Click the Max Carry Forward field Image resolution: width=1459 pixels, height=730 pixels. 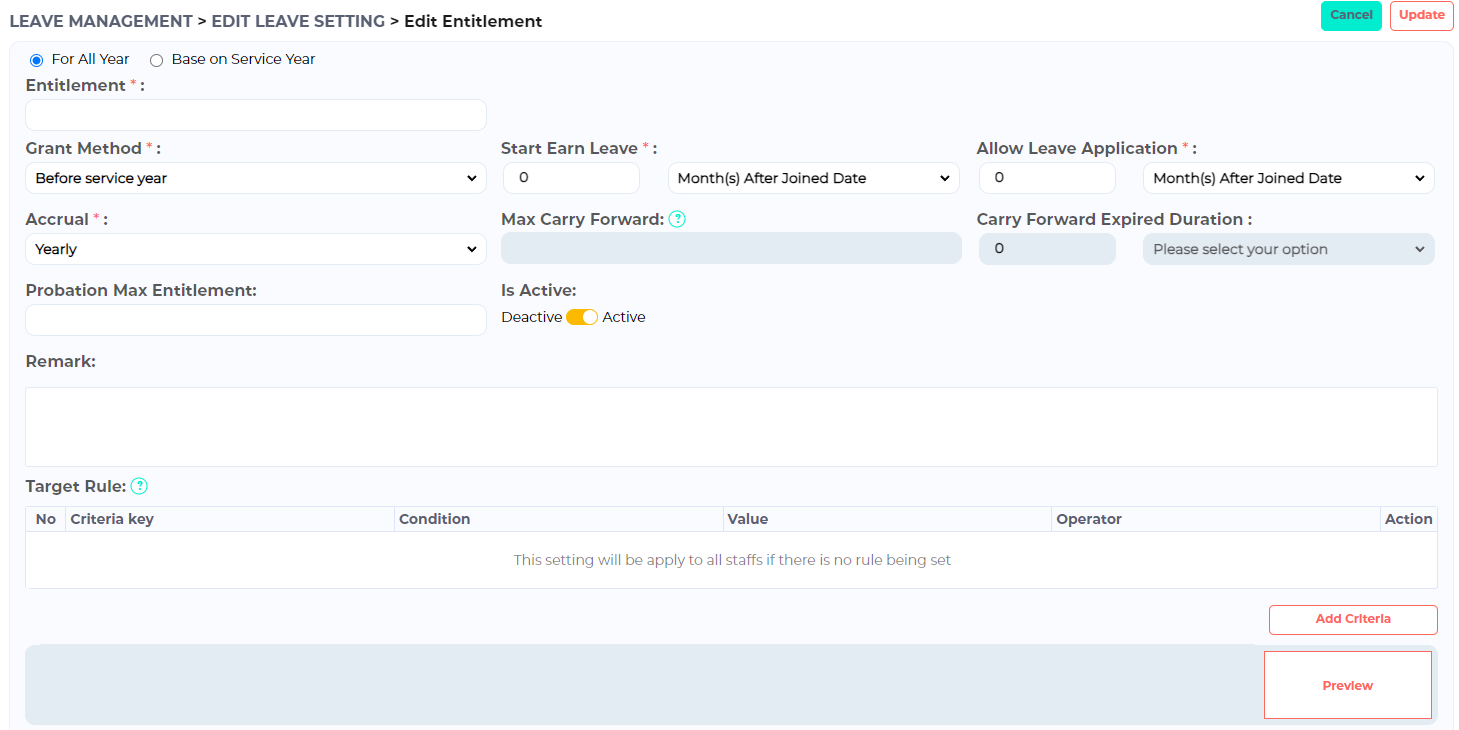(731, 249)
